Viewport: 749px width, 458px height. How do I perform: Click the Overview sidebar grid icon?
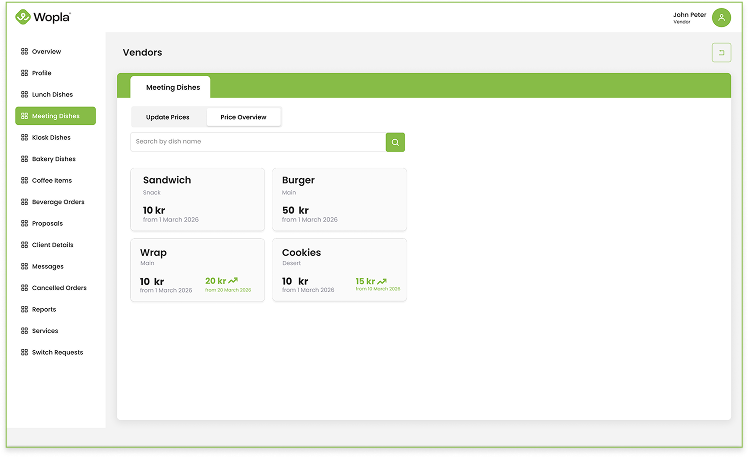[x=25, y=51]
